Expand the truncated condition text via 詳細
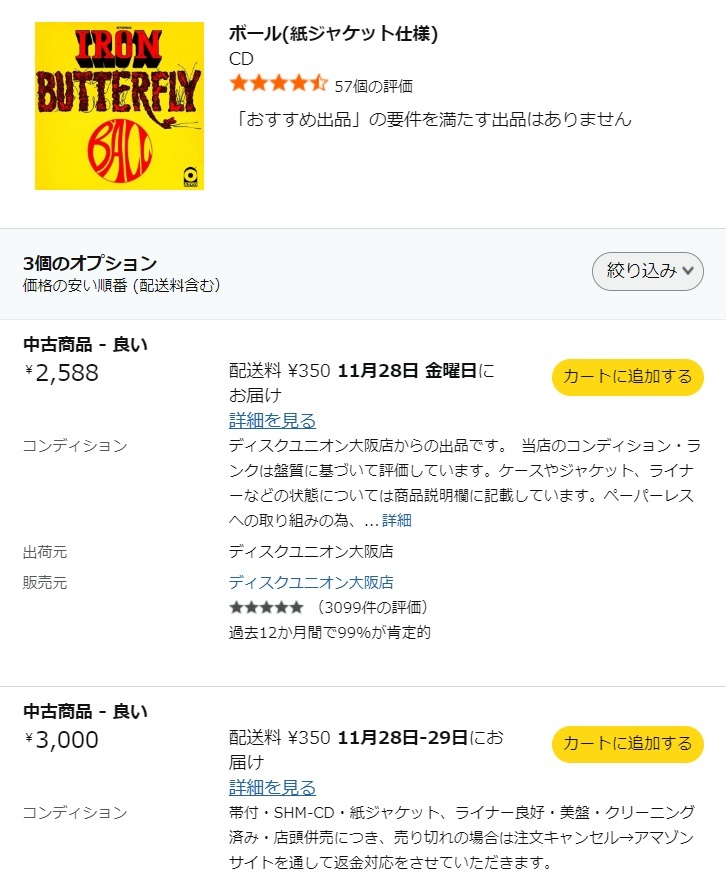The height and width of the screenshot is (877, 726). (x=397, y=520)
